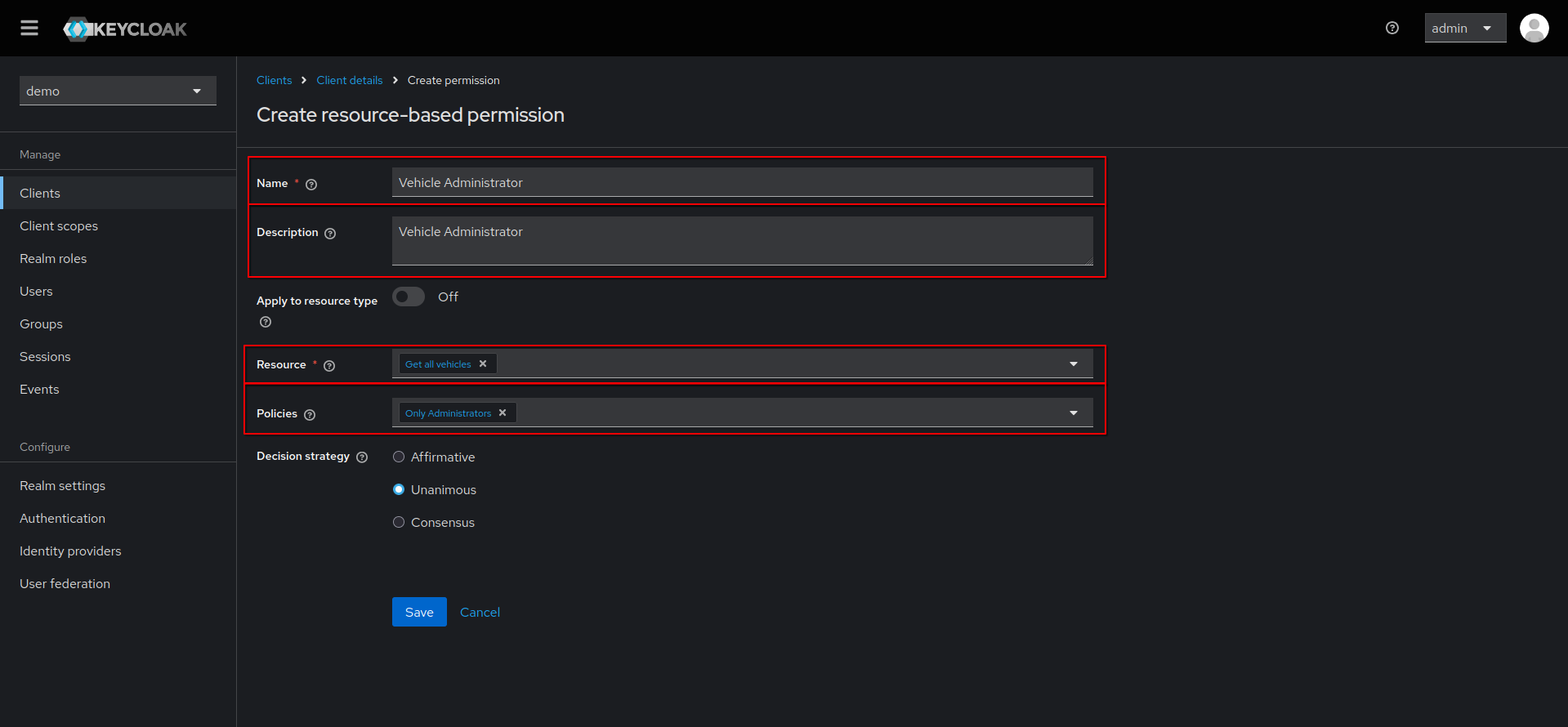Follow the Clients breadcrumb link
The image size is (1568, 727).
point(274,80)
